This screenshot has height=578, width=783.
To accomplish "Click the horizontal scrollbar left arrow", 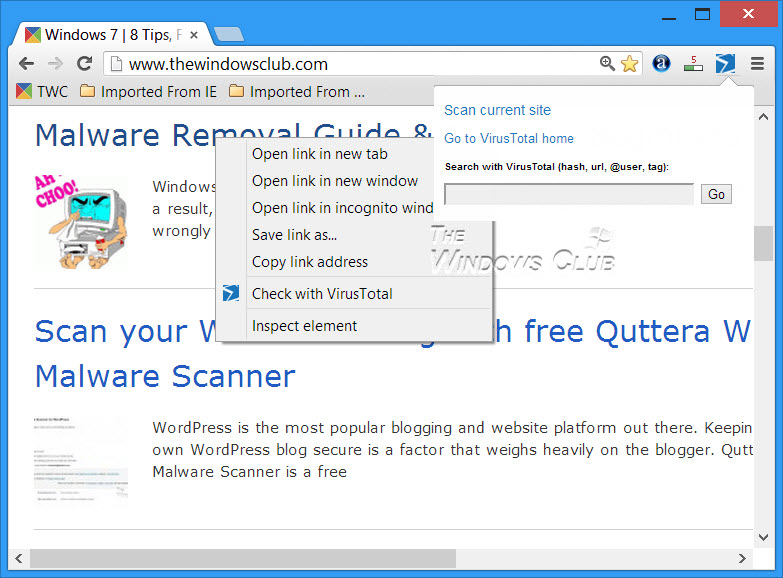I will click(18, 559).
